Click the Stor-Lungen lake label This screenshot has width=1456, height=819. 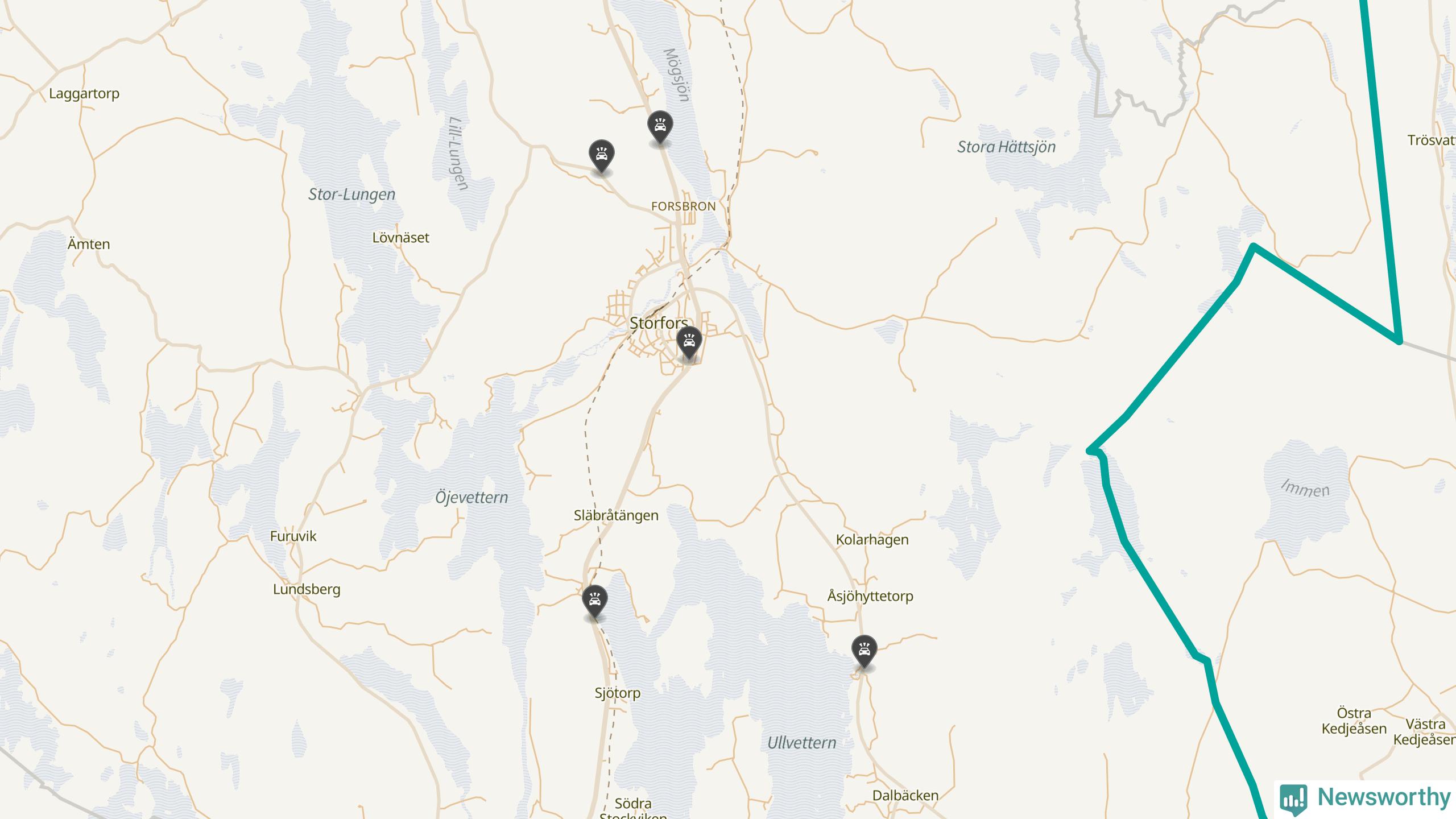[x=351, y=195]
